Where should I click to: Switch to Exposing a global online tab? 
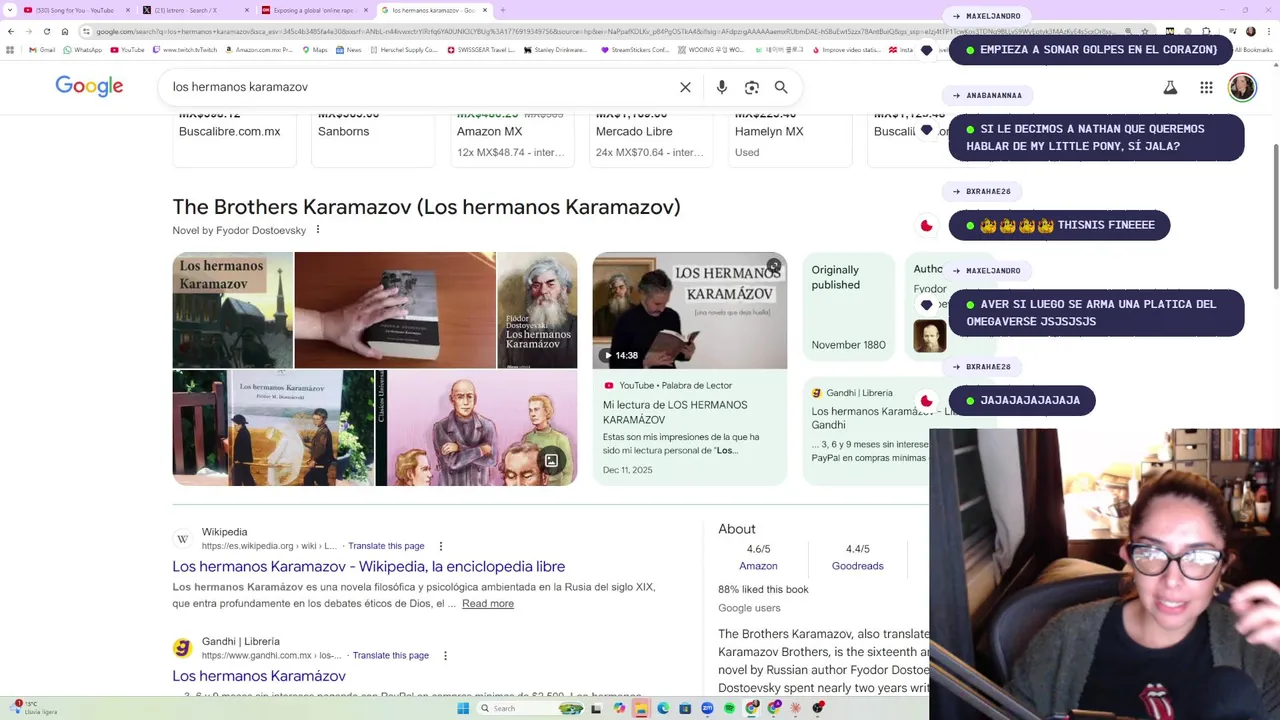(x=312, y=10)
